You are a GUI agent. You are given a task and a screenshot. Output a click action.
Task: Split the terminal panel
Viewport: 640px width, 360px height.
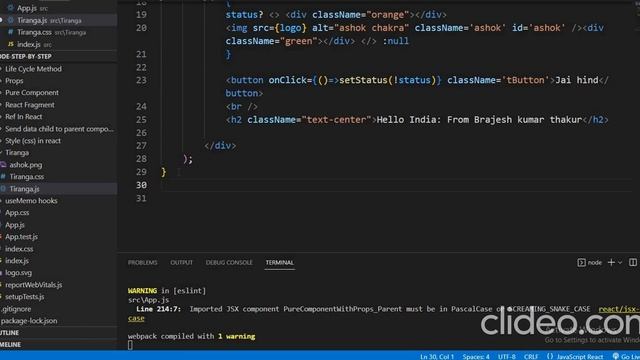[633, 262]
